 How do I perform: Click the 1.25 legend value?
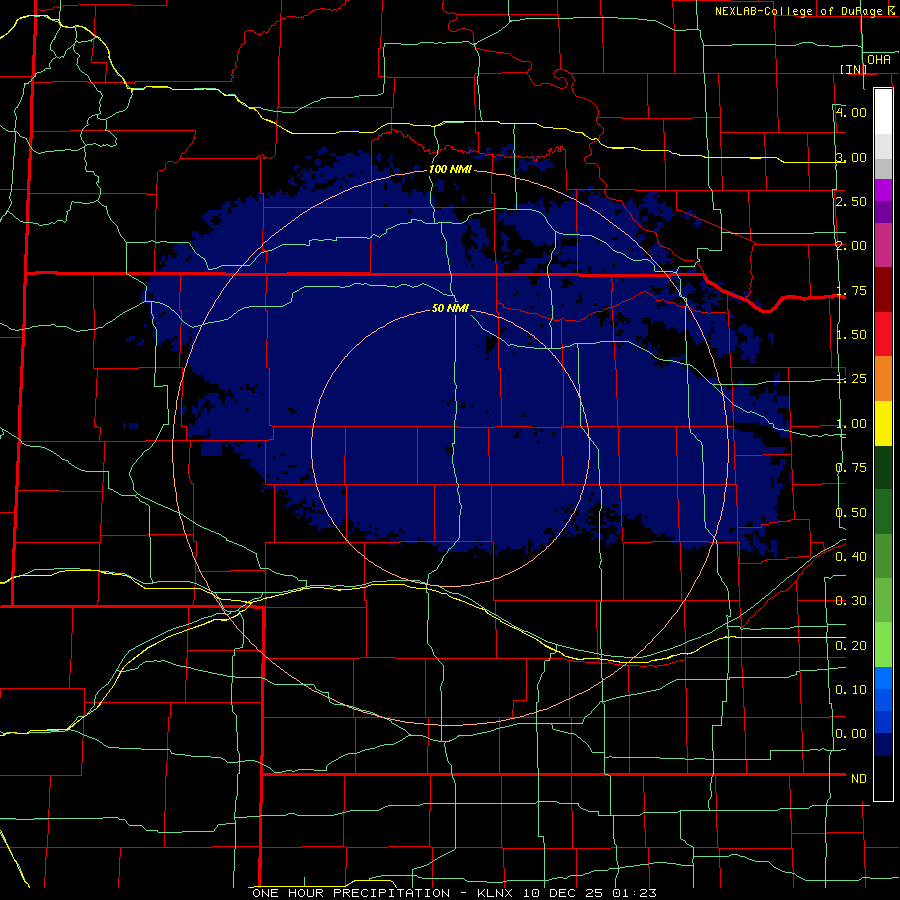851,378
